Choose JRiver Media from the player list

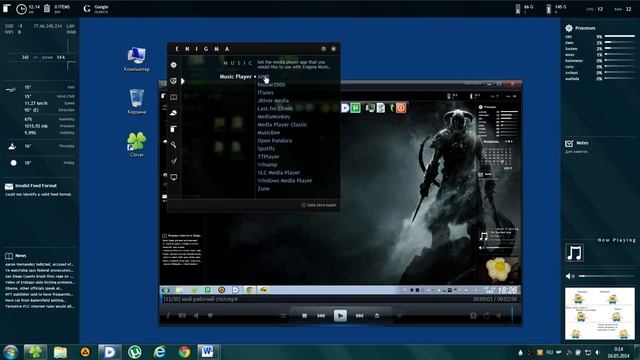[273, 100]
